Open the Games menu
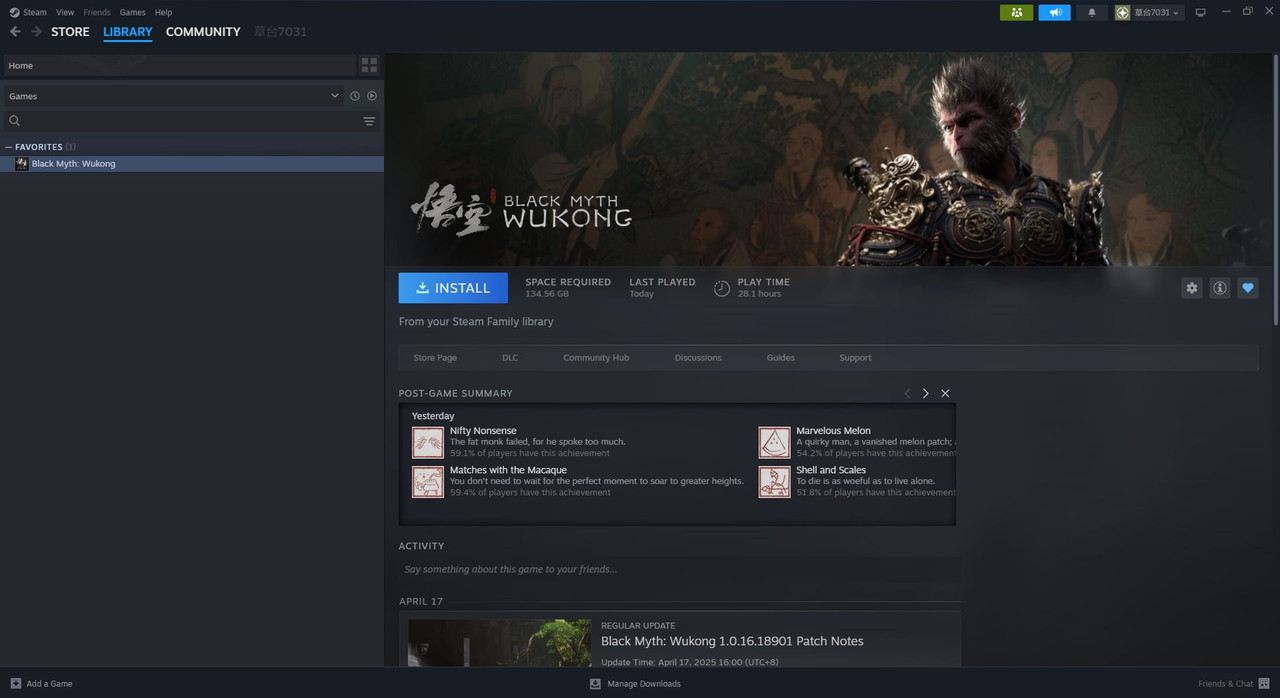1280x698 pixels. click(133, 12)
